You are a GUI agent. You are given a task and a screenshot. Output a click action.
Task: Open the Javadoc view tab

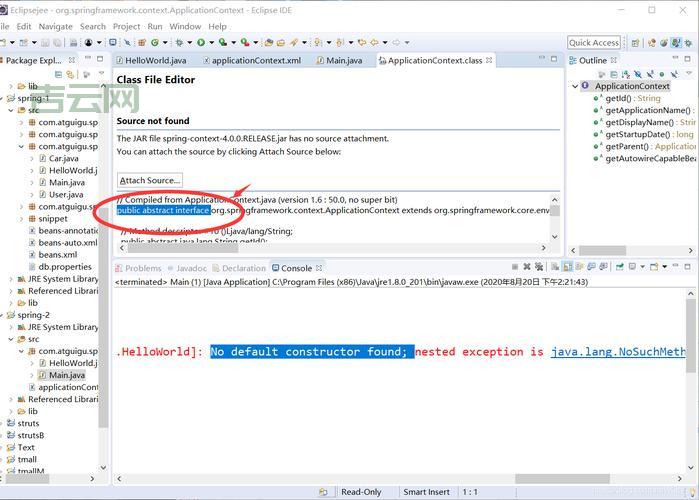tap(187, 268)
